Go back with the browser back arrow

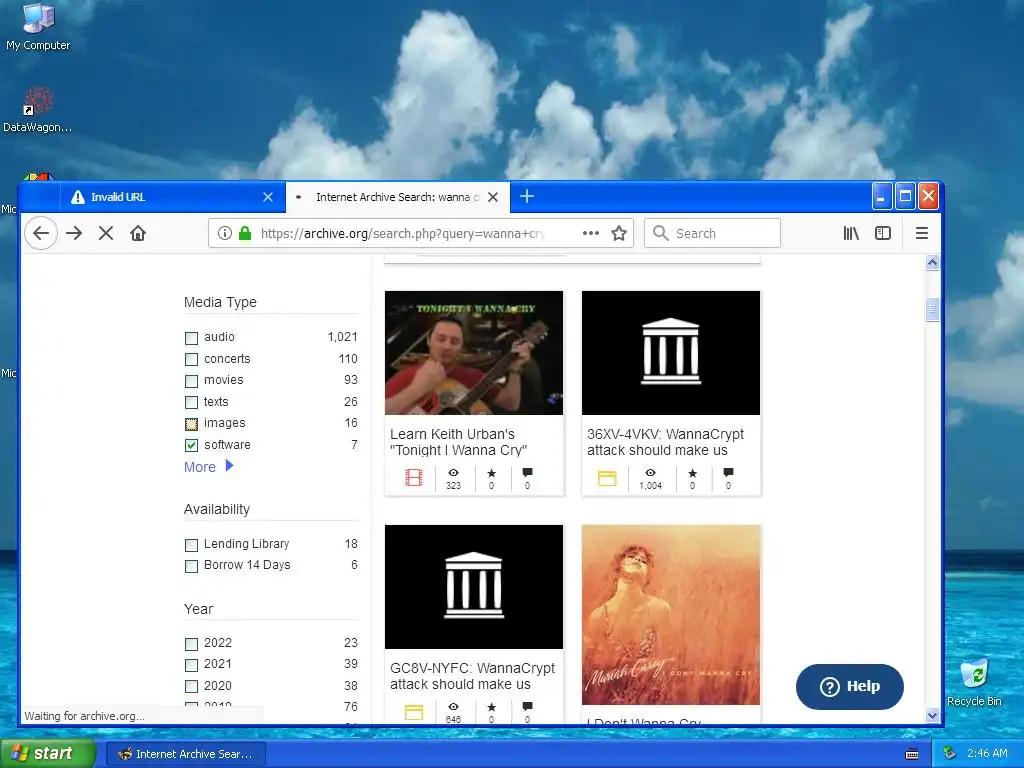(x=41, y=233)
